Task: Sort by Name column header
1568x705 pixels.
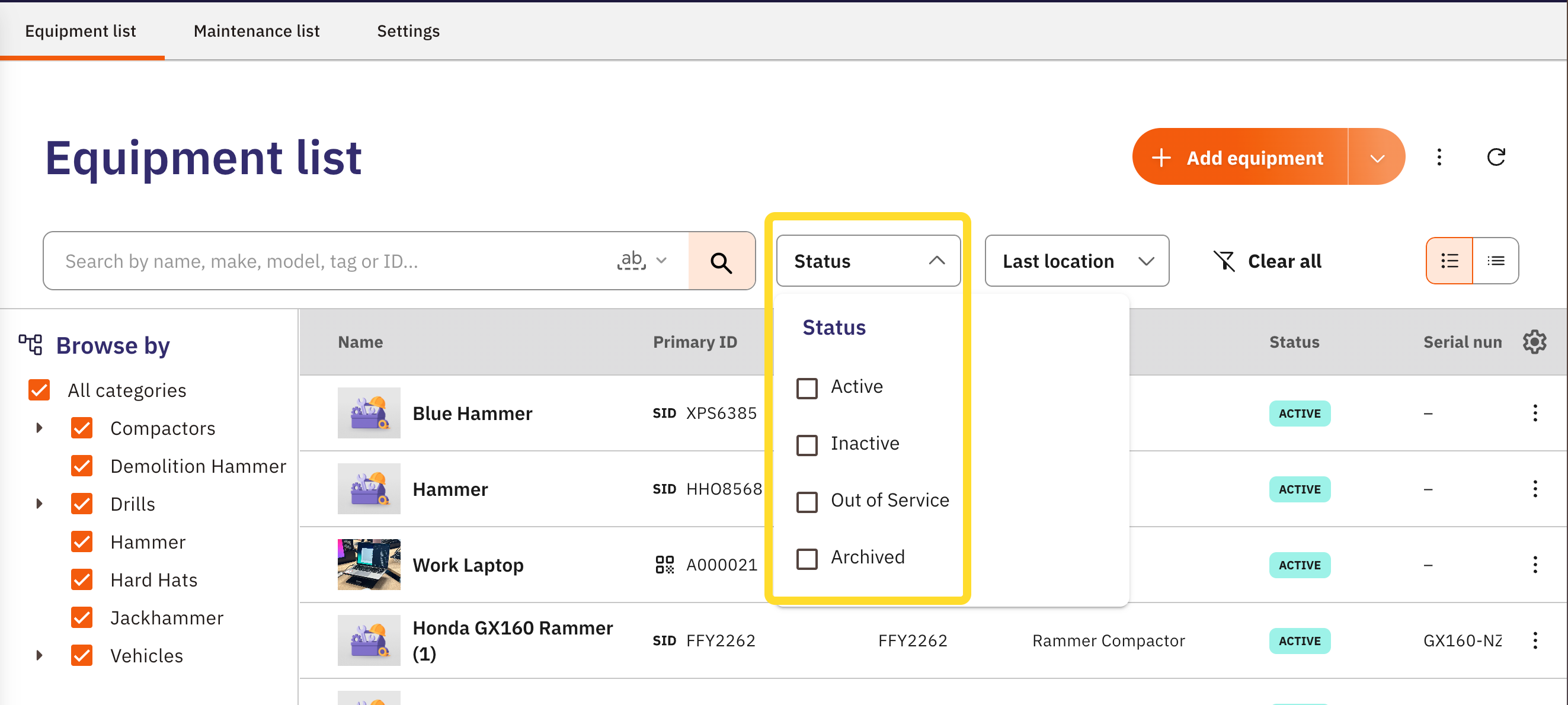Action: point(360,342)
